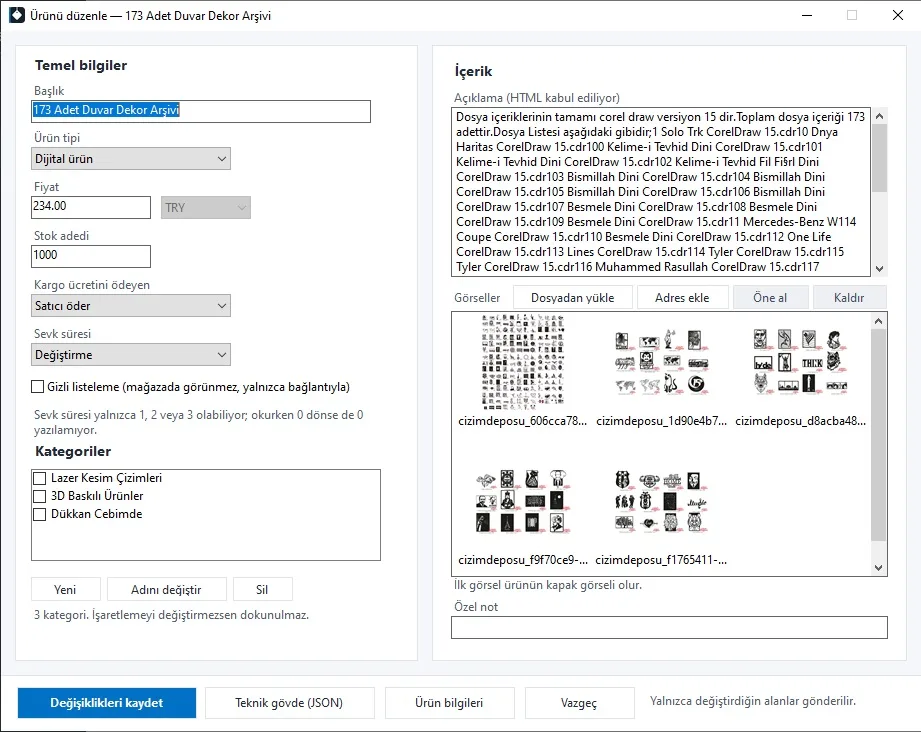Click the Özel not input field
Image resolution: width=921 pixels, height=732 pixels.
669,627
